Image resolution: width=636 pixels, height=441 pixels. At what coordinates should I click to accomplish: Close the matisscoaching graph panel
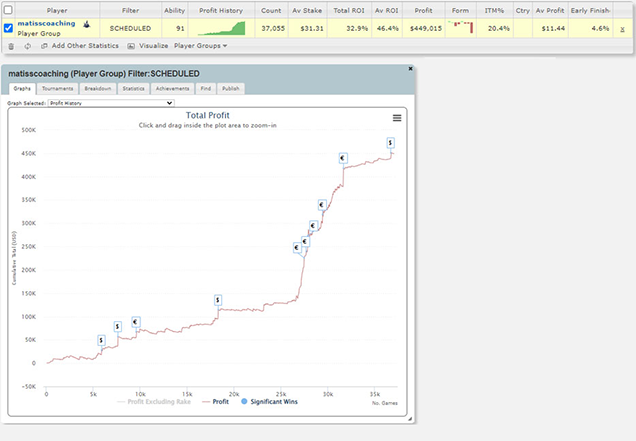[x=410, y=69]
